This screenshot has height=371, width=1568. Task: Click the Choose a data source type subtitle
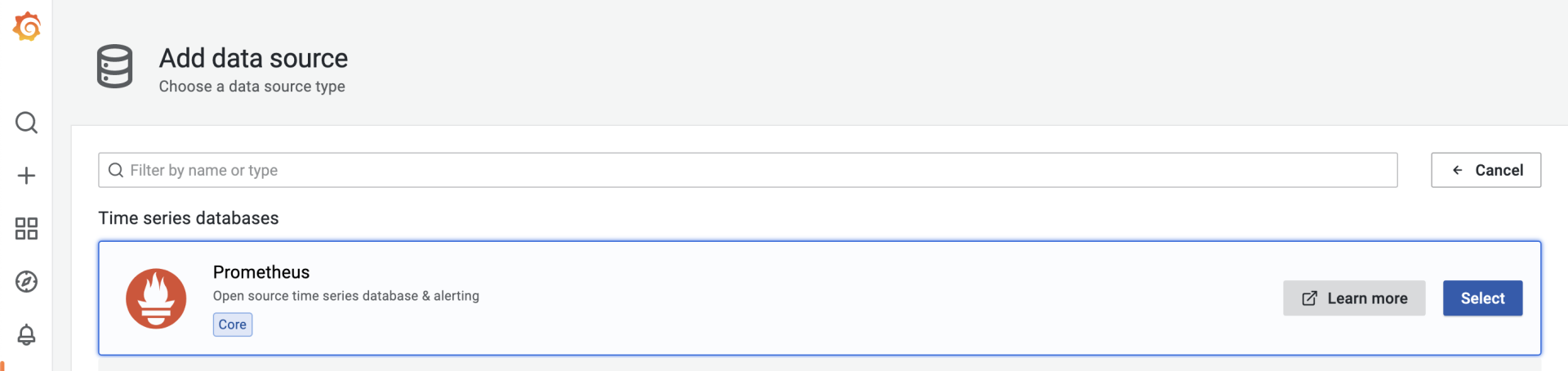[252, 87]
